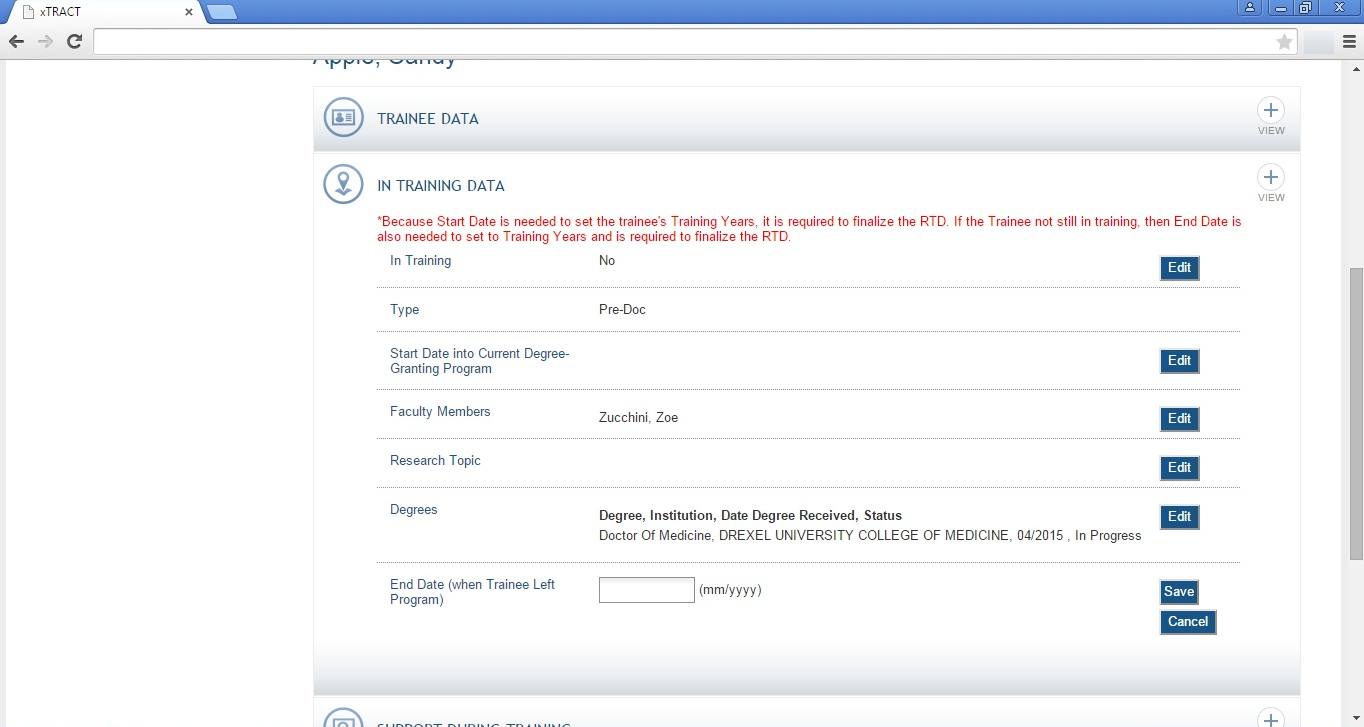
Task: Click the Degree, Institution, Date Degree Received, Status header
Action: click(750, 516)
